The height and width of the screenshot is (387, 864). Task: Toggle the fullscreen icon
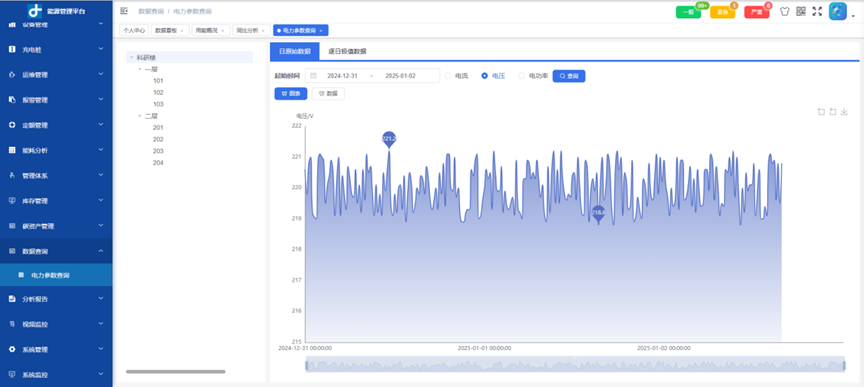(x=817, y=12)
